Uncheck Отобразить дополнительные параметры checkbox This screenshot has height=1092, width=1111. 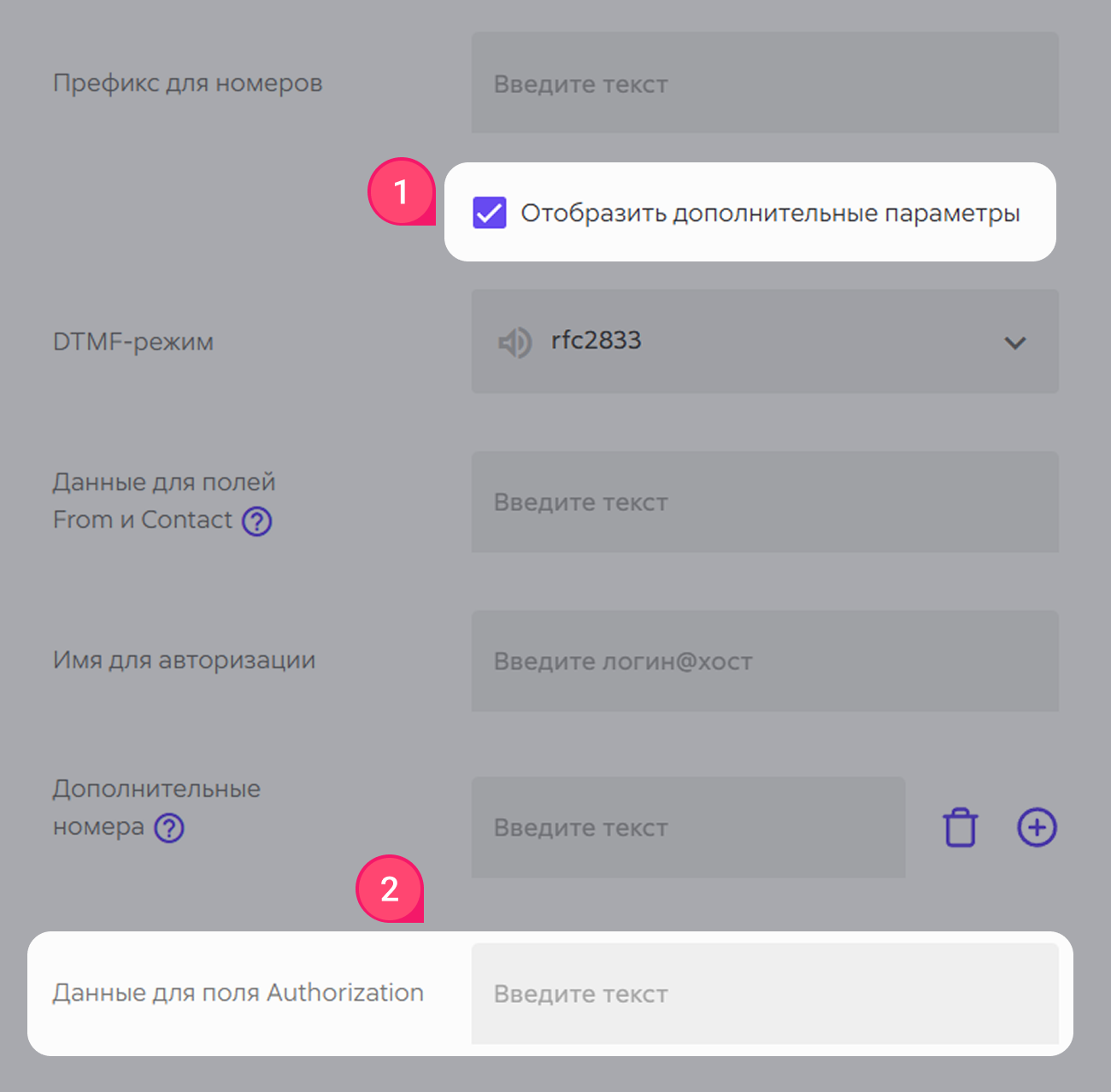(x=490, y=213)
